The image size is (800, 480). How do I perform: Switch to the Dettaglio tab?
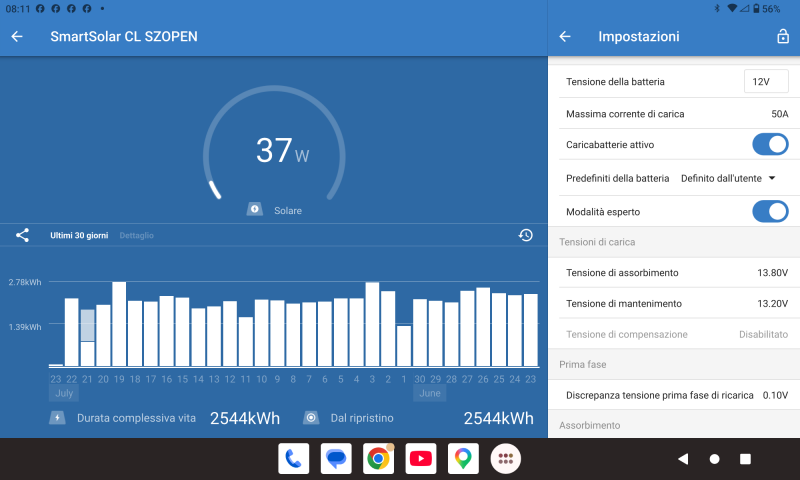(136, 235)
